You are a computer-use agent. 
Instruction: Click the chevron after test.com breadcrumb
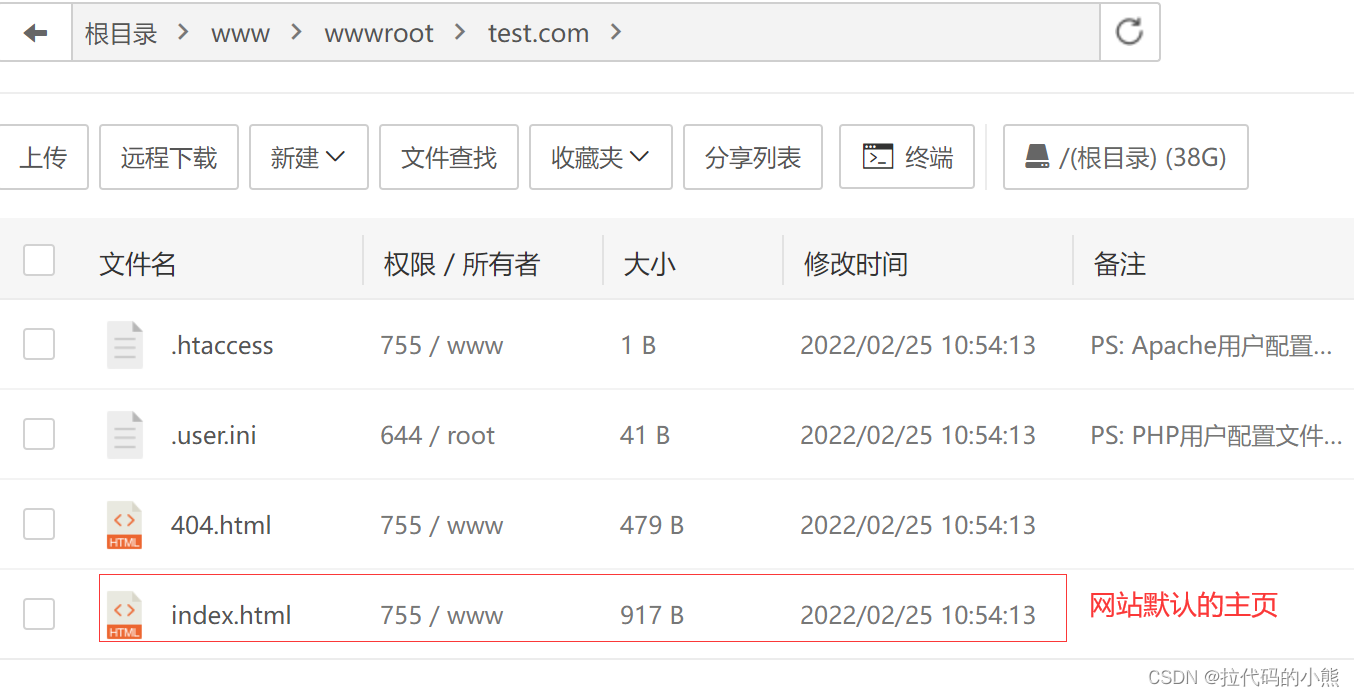(616, 32)
